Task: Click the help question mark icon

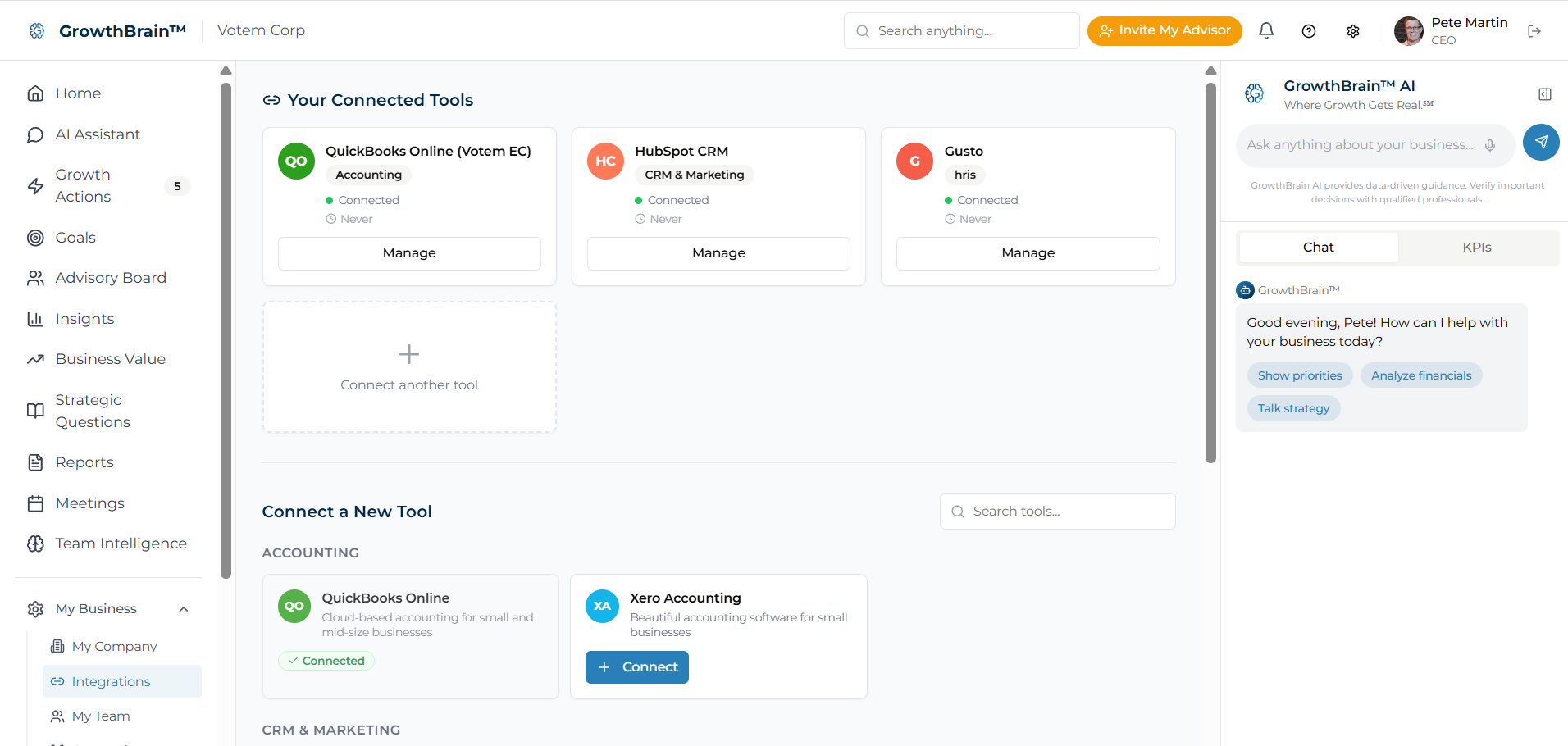Action: (1309, 30)
